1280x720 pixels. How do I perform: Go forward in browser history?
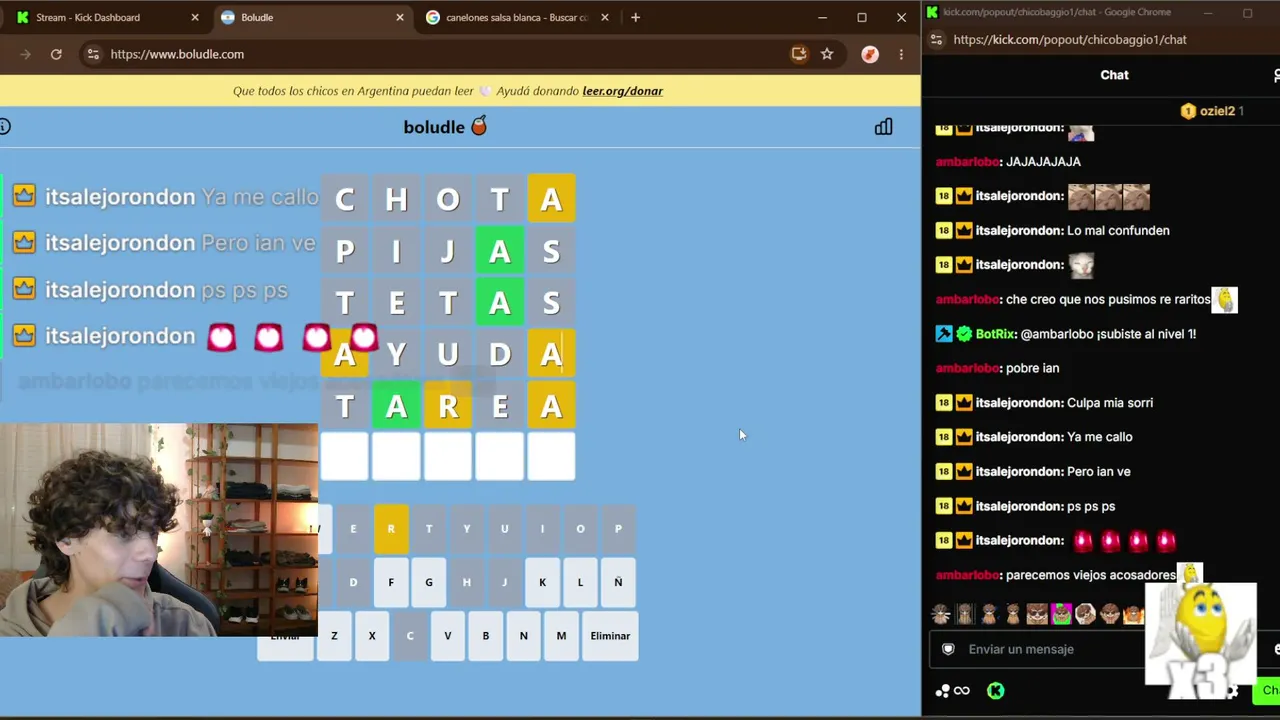pos(25,54)
